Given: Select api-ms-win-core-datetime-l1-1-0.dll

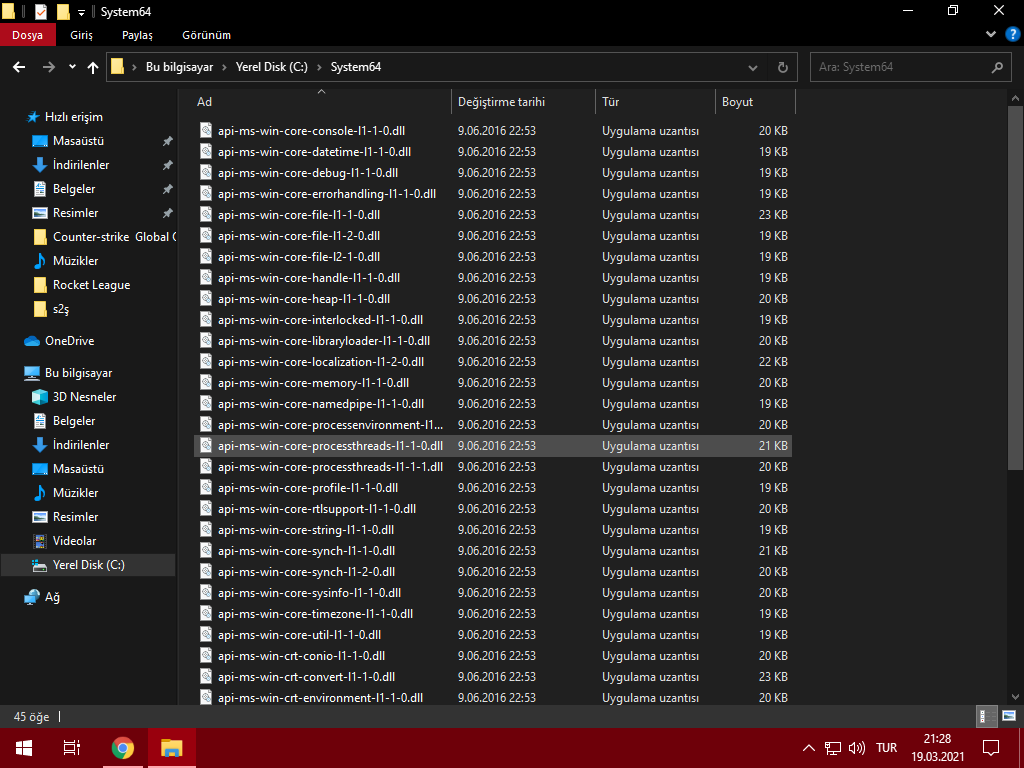Looking at the screenshot, I should [493, 152].
